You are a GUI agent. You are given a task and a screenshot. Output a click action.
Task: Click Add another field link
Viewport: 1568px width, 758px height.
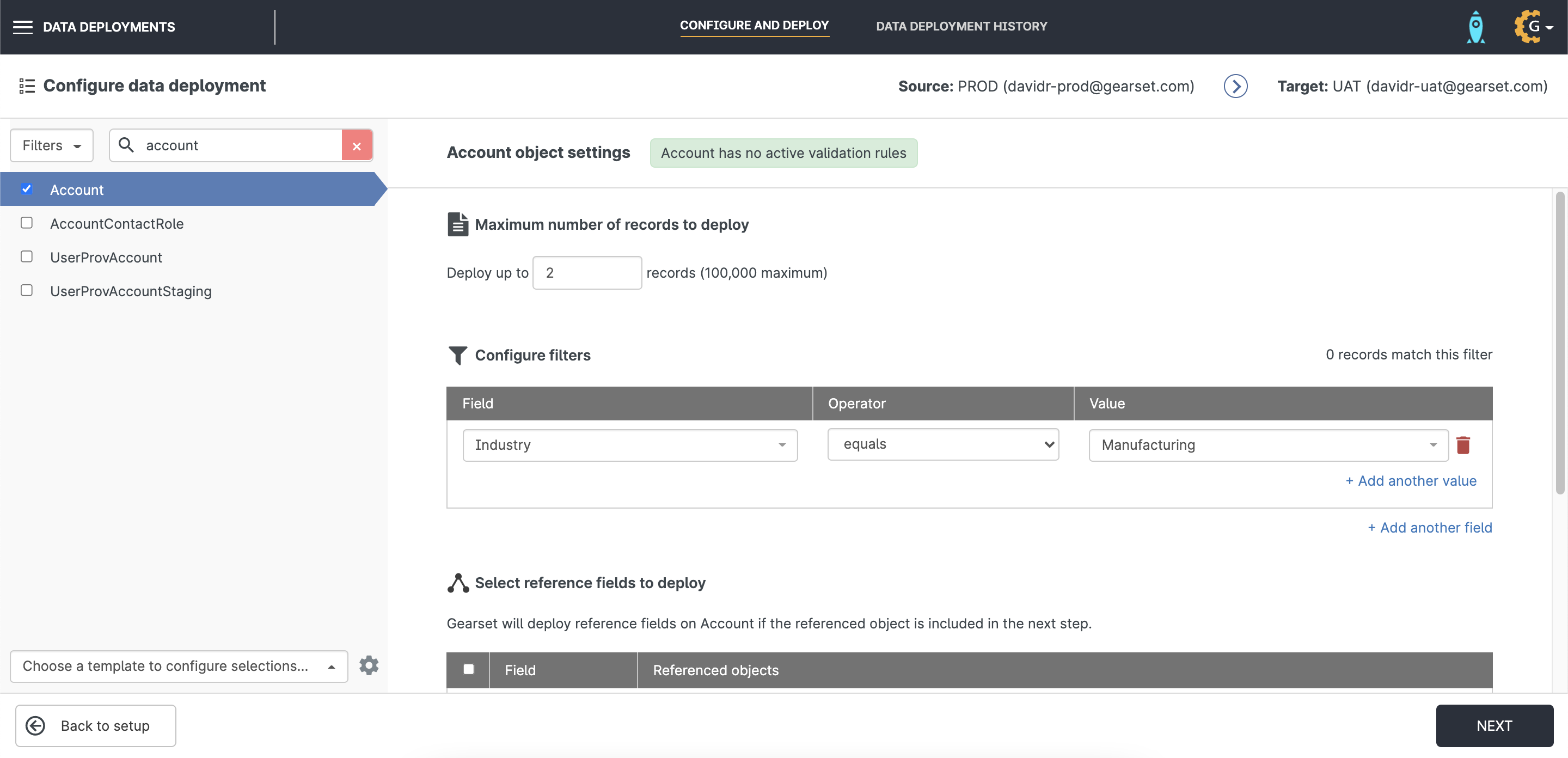1430,528
